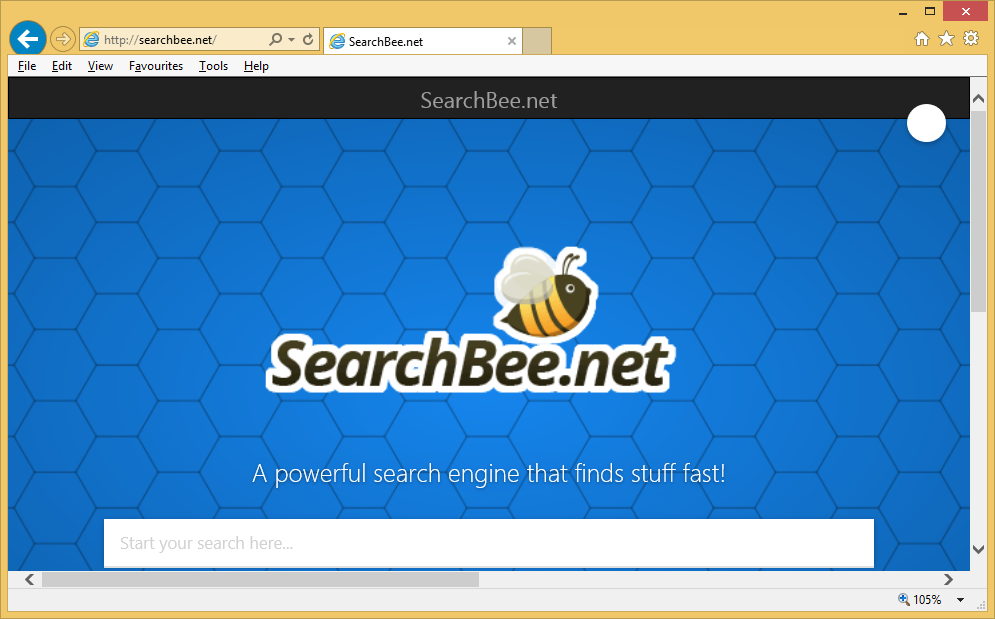The image size is (995, 619).
Task: Expand the zoom level dropdown arrow
Action: [961, 599]
